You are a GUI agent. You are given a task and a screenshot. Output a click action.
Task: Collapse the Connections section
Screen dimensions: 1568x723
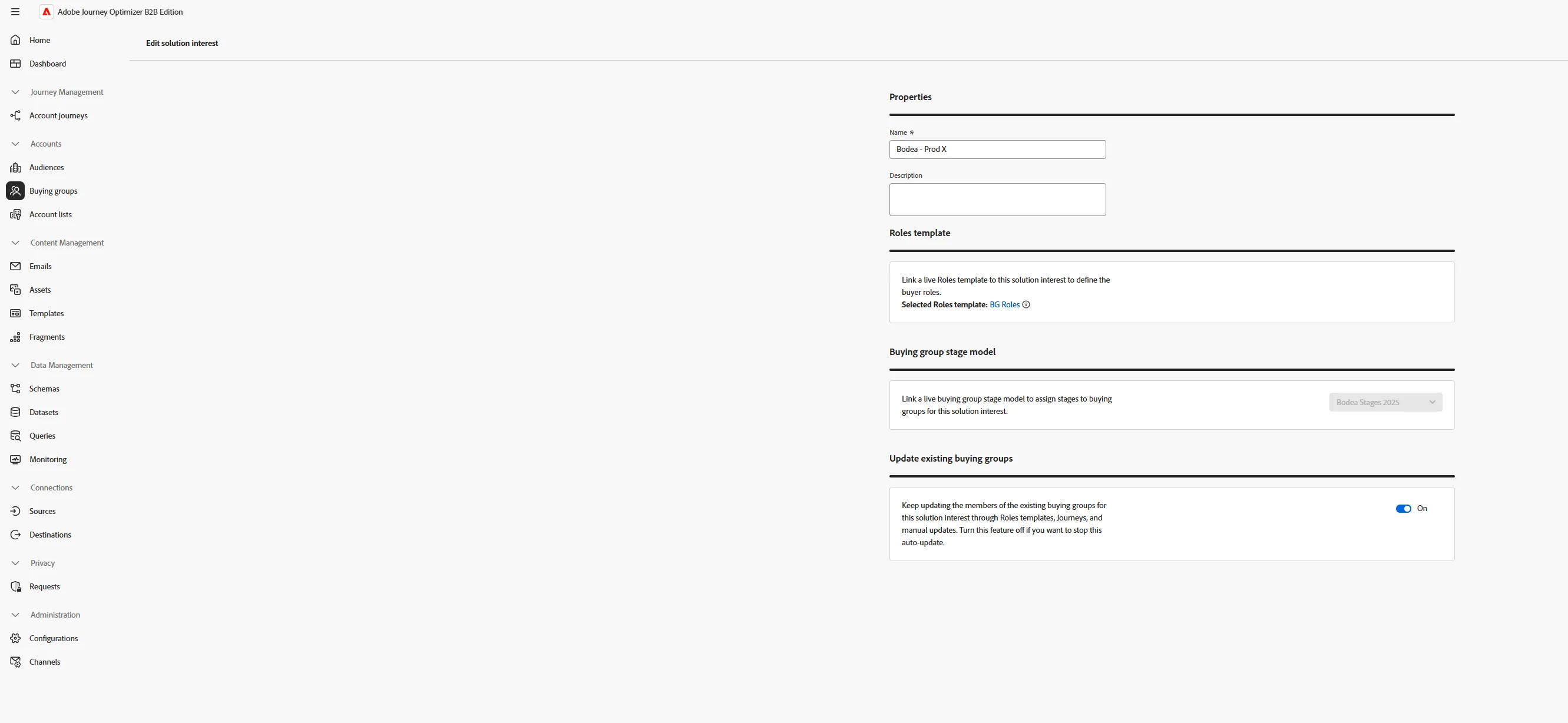point(15,488)
